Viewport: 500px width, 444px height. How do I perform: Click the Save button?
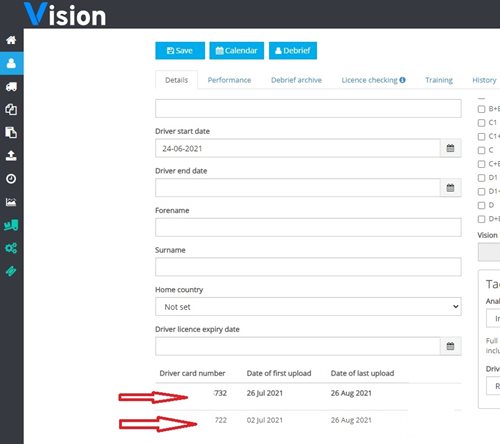pos(180,51)
